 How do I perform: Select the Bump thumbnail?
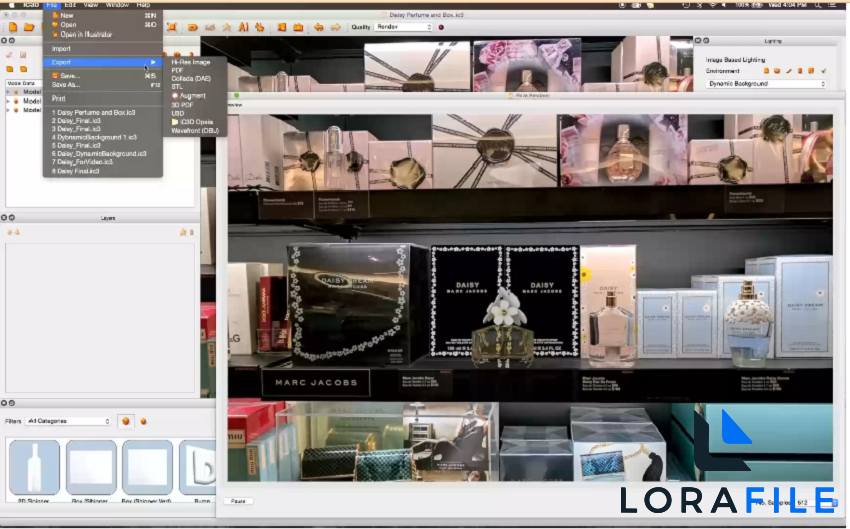[197, 467]
